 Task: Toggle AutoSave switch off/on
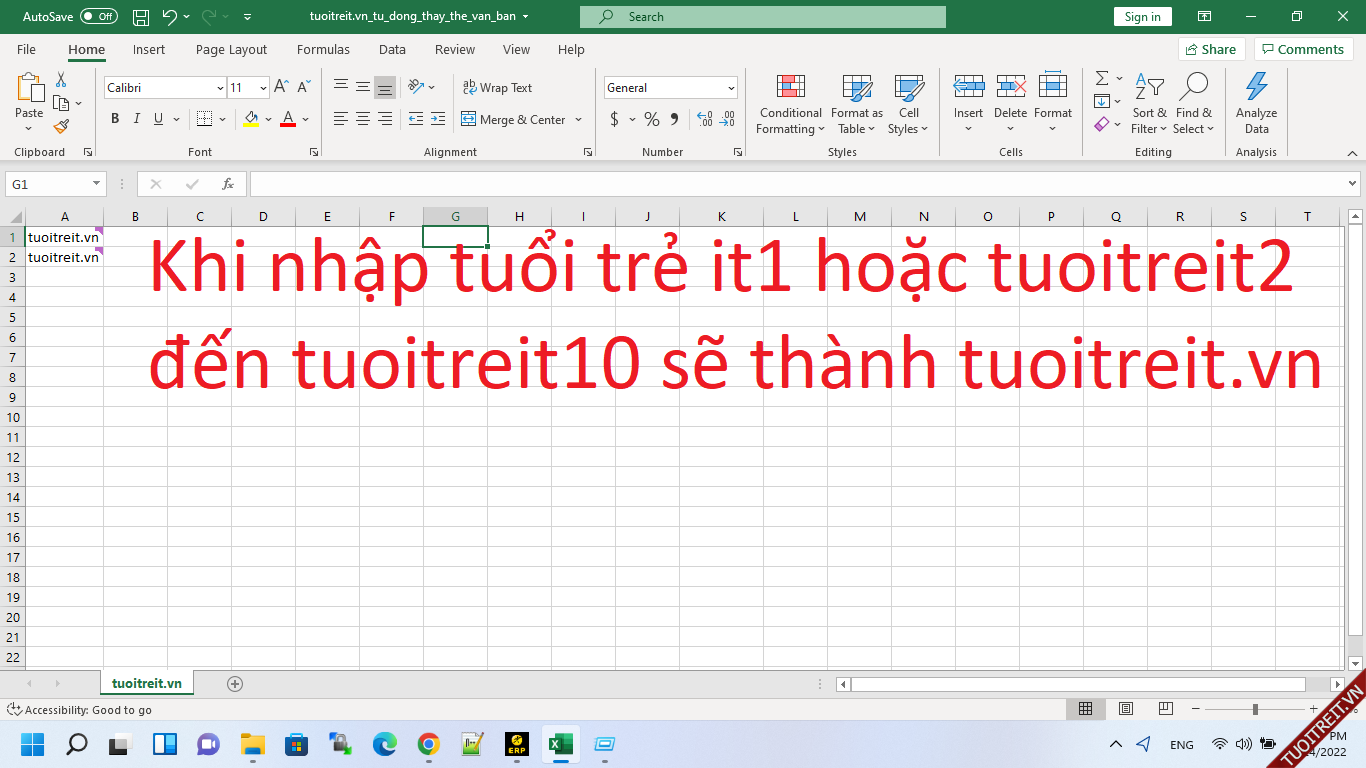(98, 17)
